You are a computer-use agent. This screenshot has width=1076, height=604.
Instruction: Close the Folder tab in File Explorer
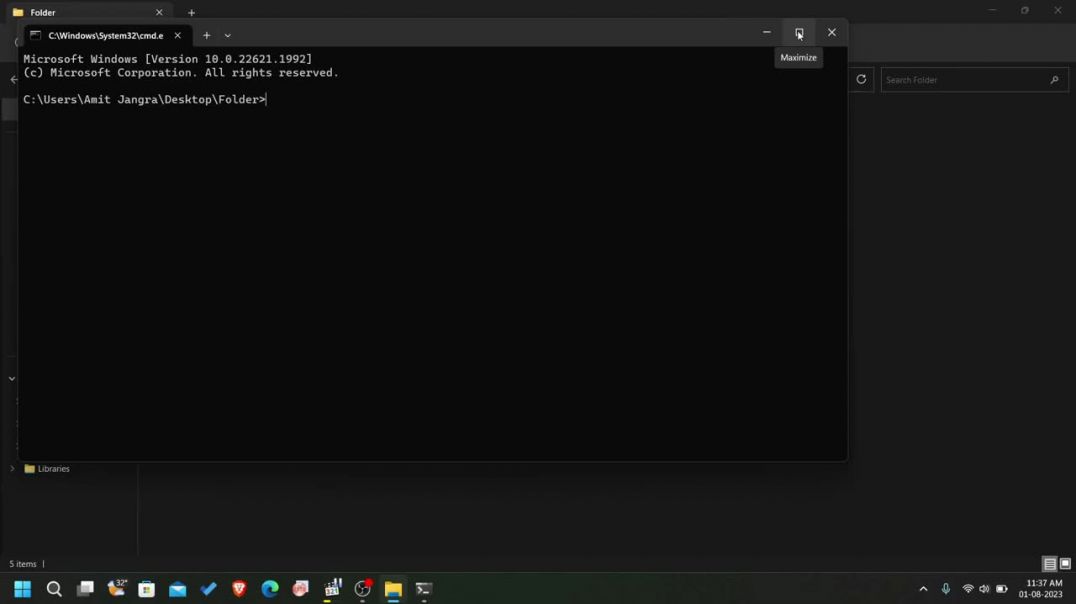coord(159,12)
